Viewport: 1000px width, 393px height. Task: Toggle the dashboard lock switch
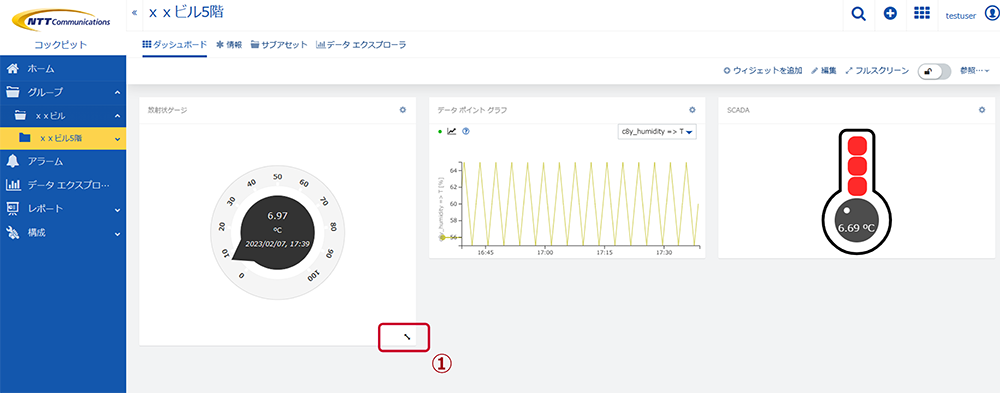click(934, 71)
